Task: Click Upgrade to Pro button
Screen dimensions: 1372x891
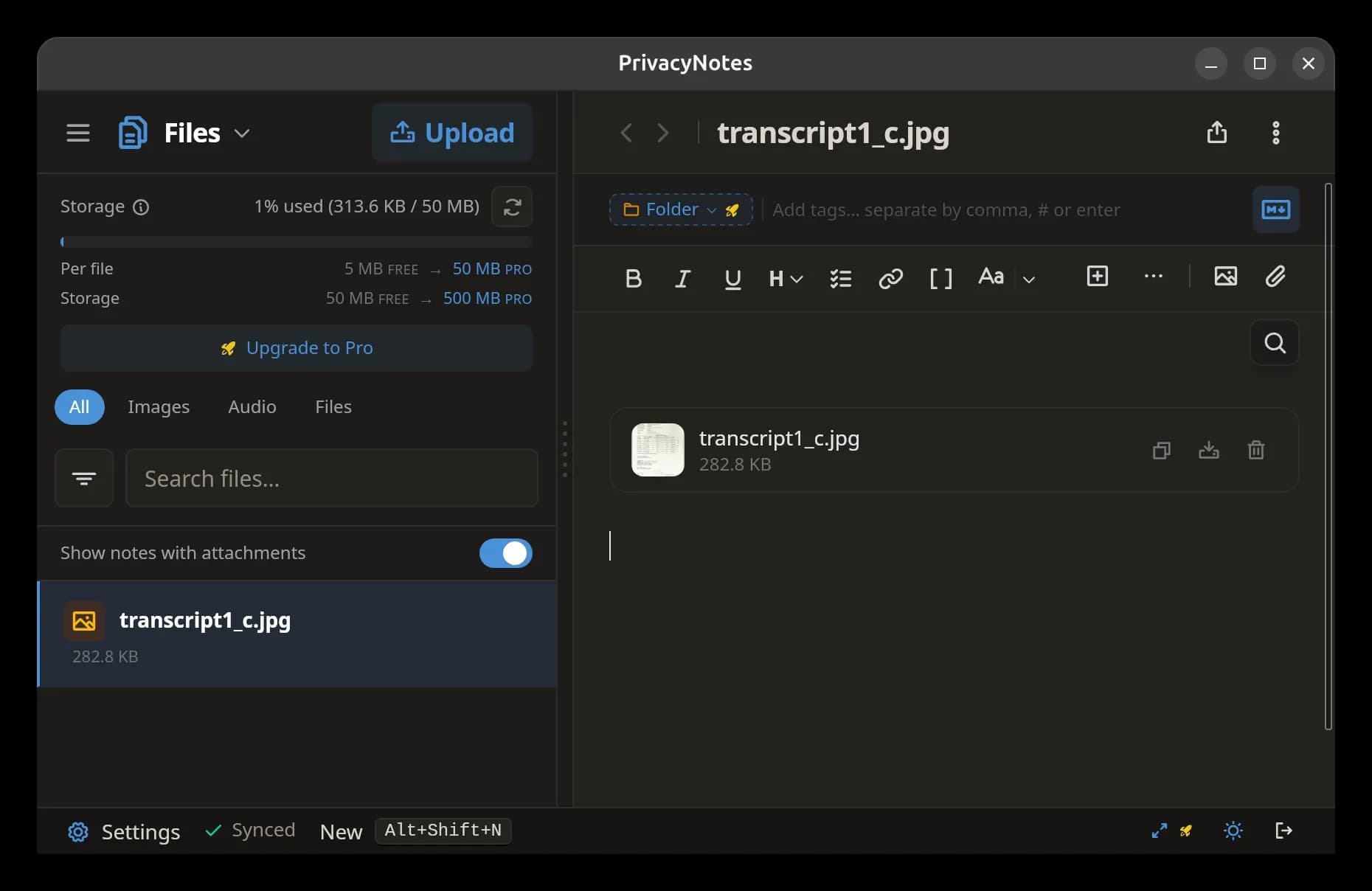Action: coord(296,347)
